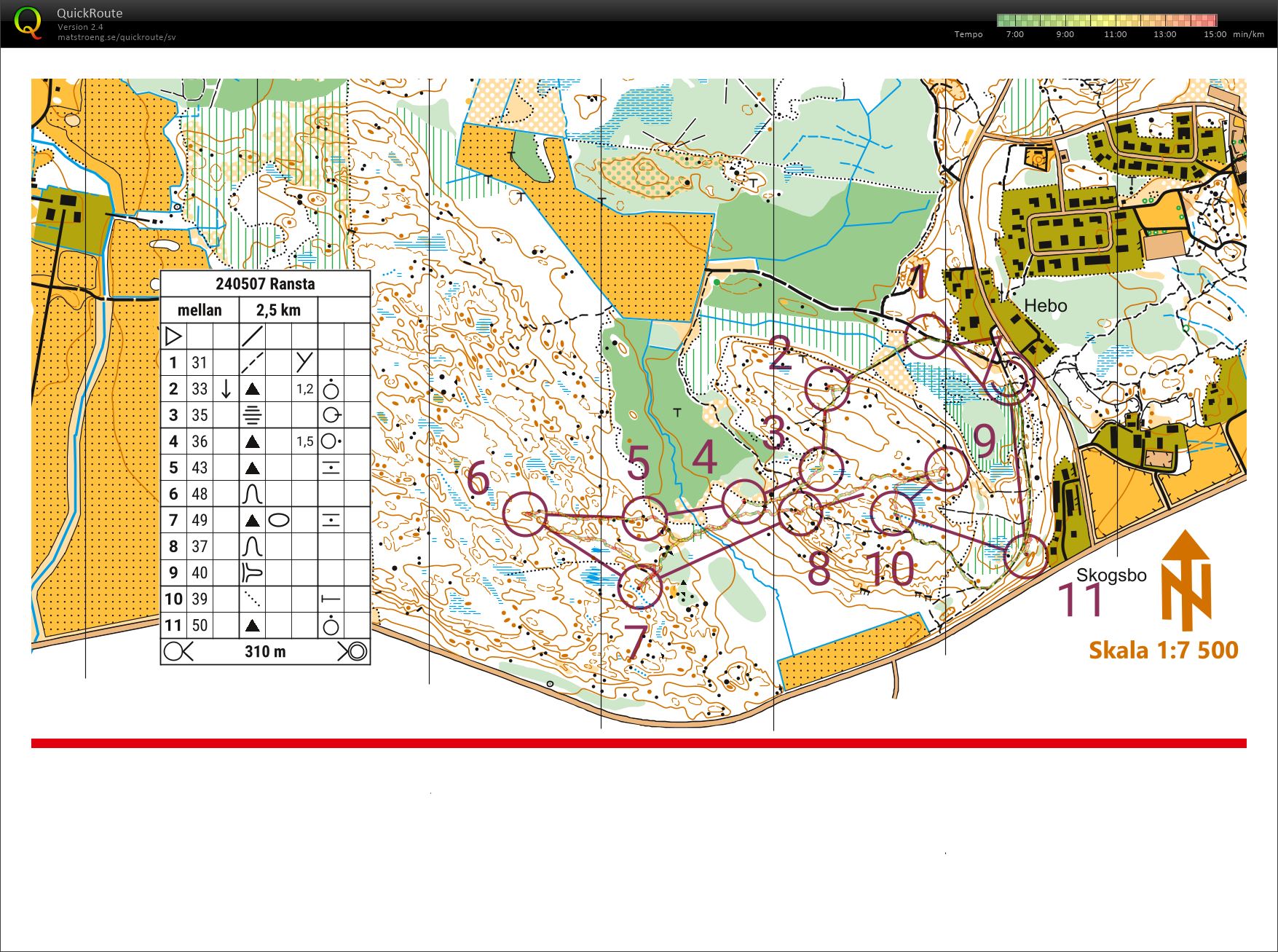Click the 240507 Ransta course title
This screenshot has height=952, width=1278.
(265, 284)
